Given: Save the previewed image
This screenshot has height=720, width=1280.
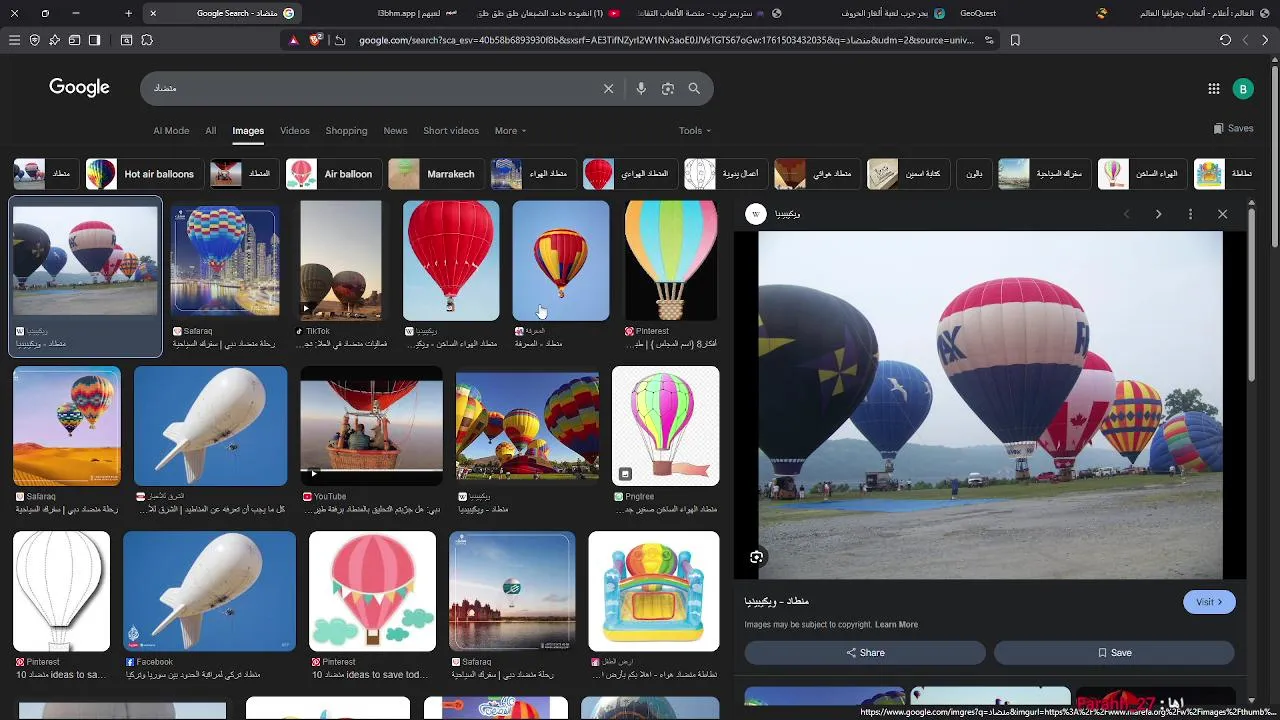Looking at the screenshot, I should (x=1114, y=653).
